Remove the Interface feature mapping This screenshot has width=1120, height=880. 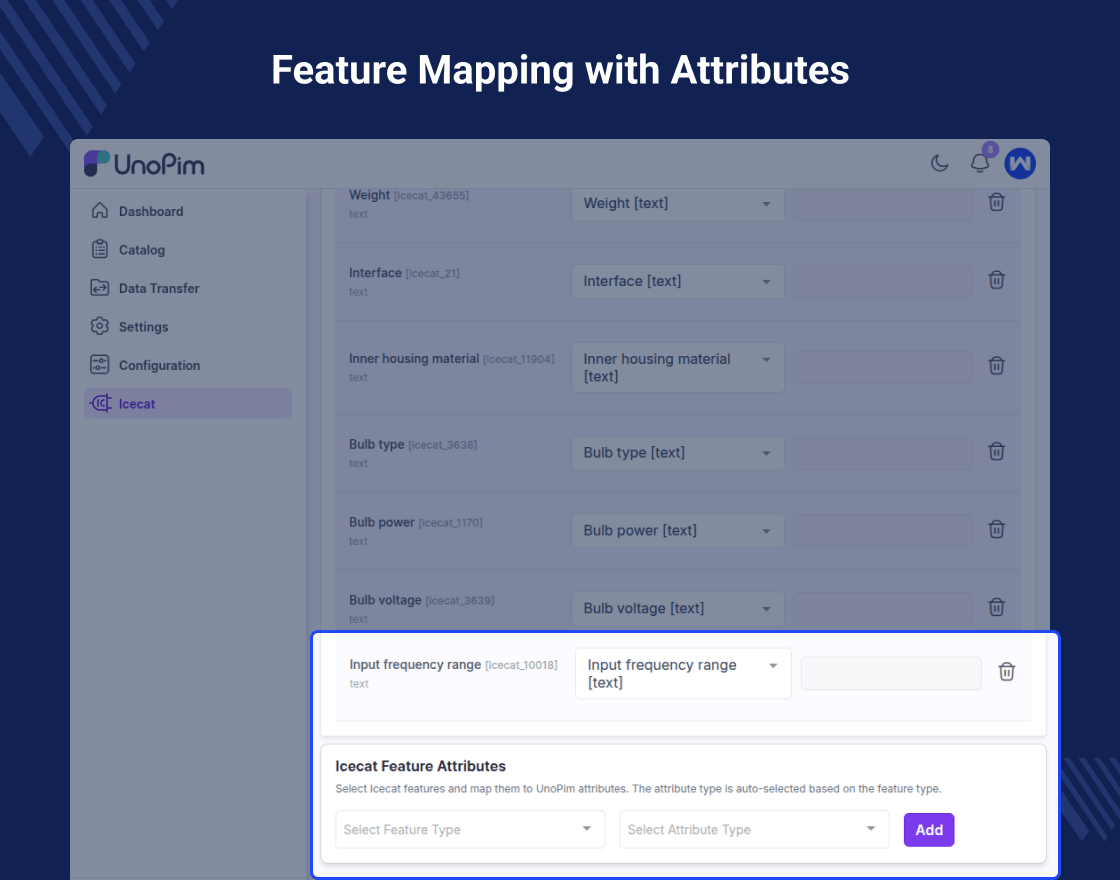(x=996, y=280)
